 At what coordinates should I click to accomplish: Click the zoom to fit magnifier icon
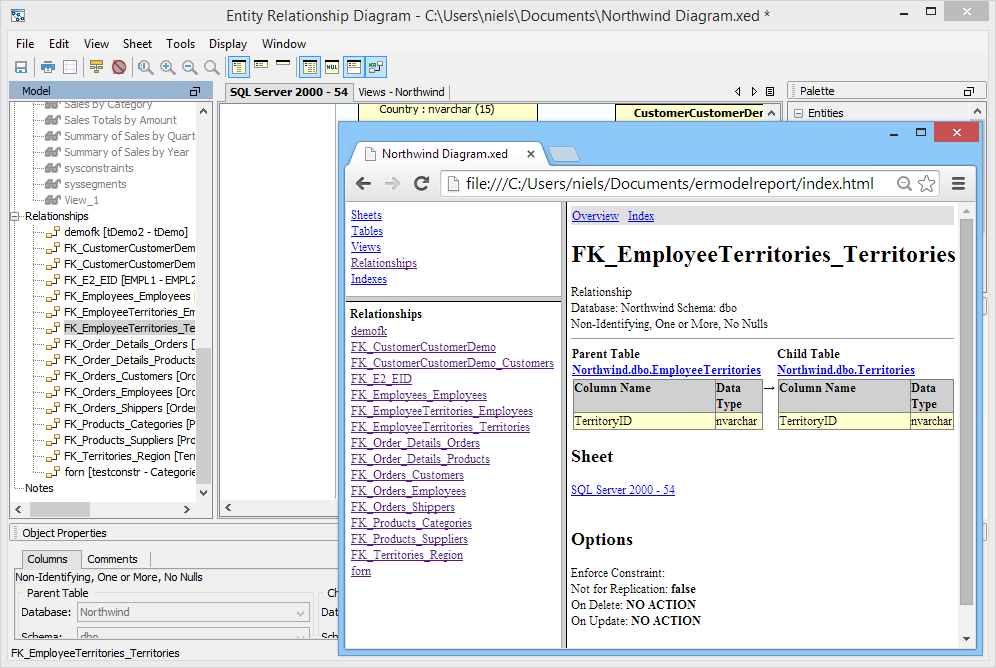click(145, 67)
